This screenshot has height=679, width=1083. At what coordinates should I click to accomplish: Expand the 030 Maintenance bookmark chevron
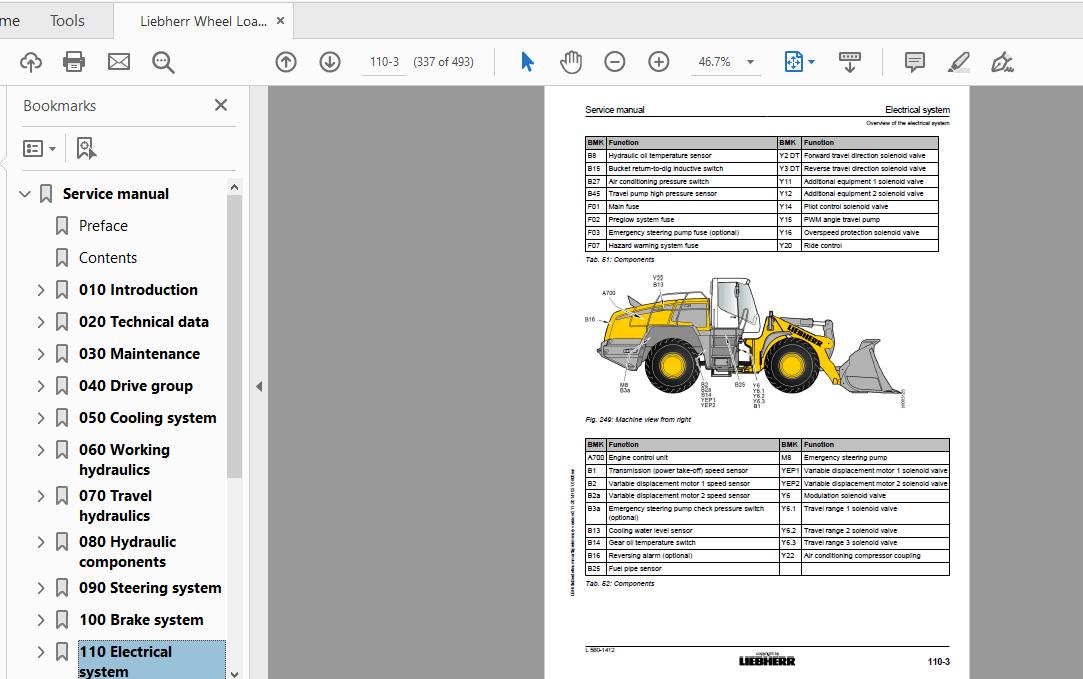pos(40,354)
